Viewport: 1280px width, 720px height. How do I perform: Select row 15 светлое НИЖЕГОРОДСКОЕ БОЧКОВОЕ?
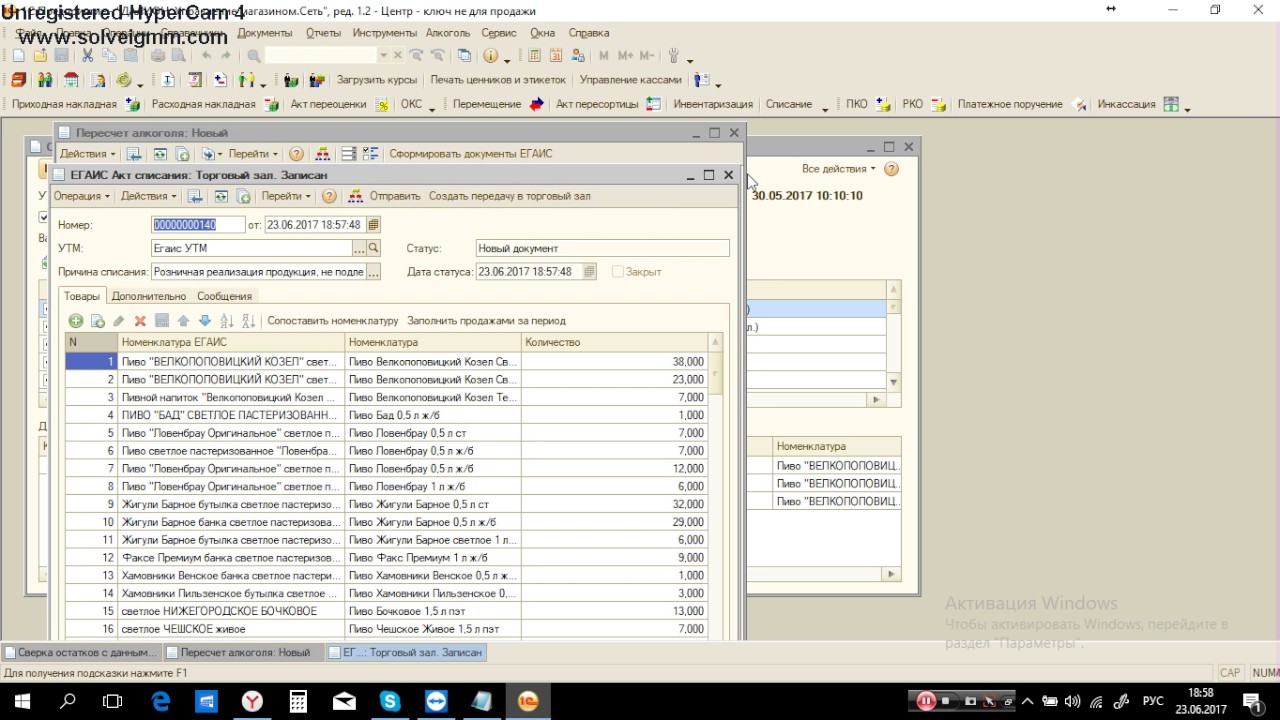(386, 611)
